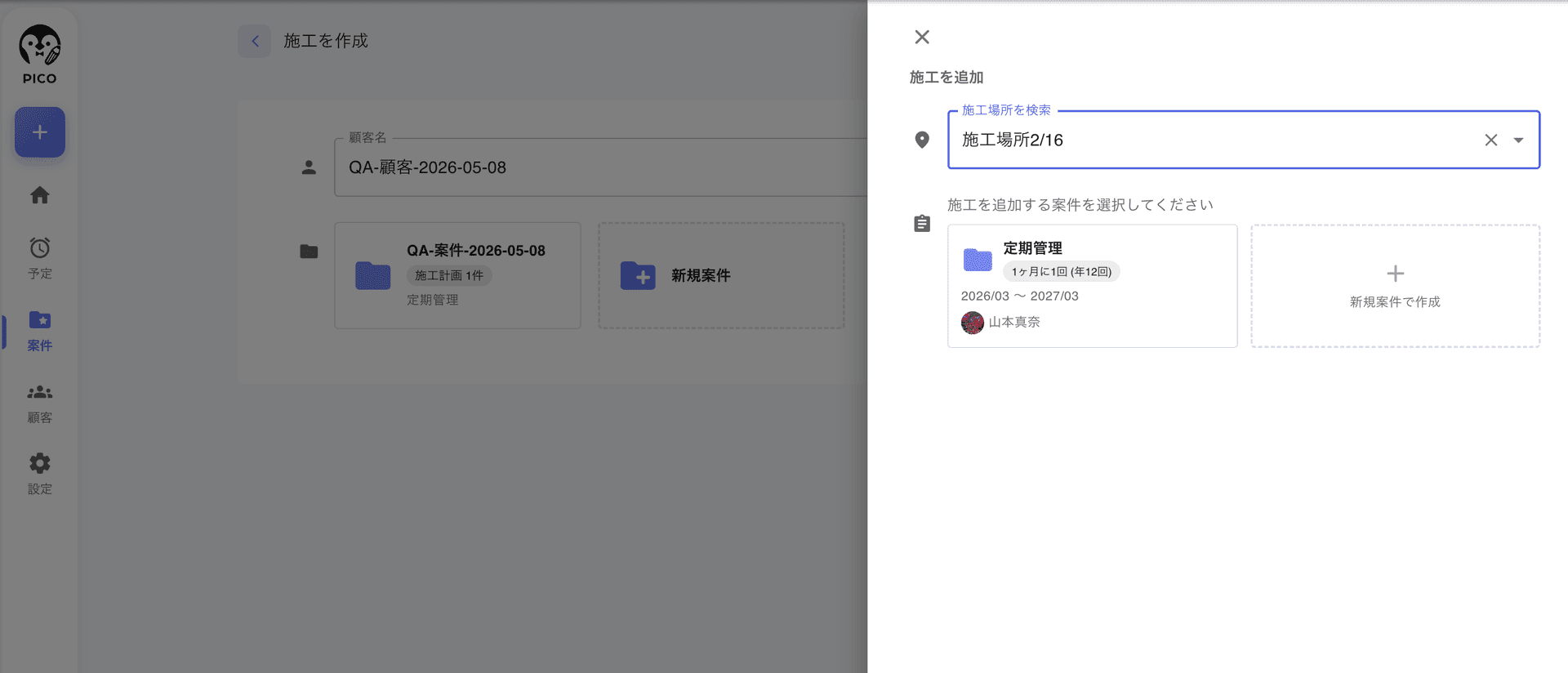The height and width of the screenshot is (673, 1568).
Task: Expand the 施工場所を検索 dropdown arrow
Action: coord(1519,140)
